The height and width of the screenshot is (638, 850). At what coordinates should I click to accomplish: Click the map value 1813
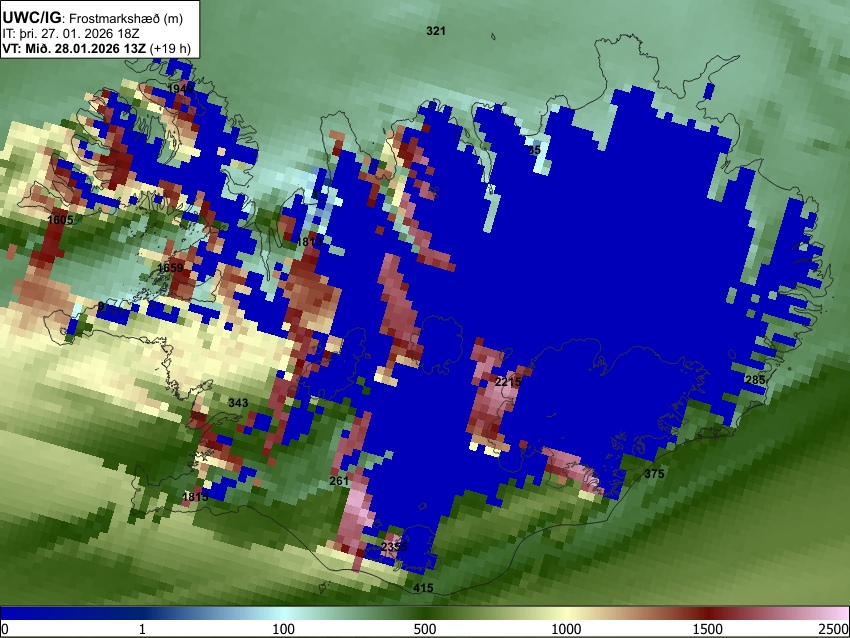(309, 242)
